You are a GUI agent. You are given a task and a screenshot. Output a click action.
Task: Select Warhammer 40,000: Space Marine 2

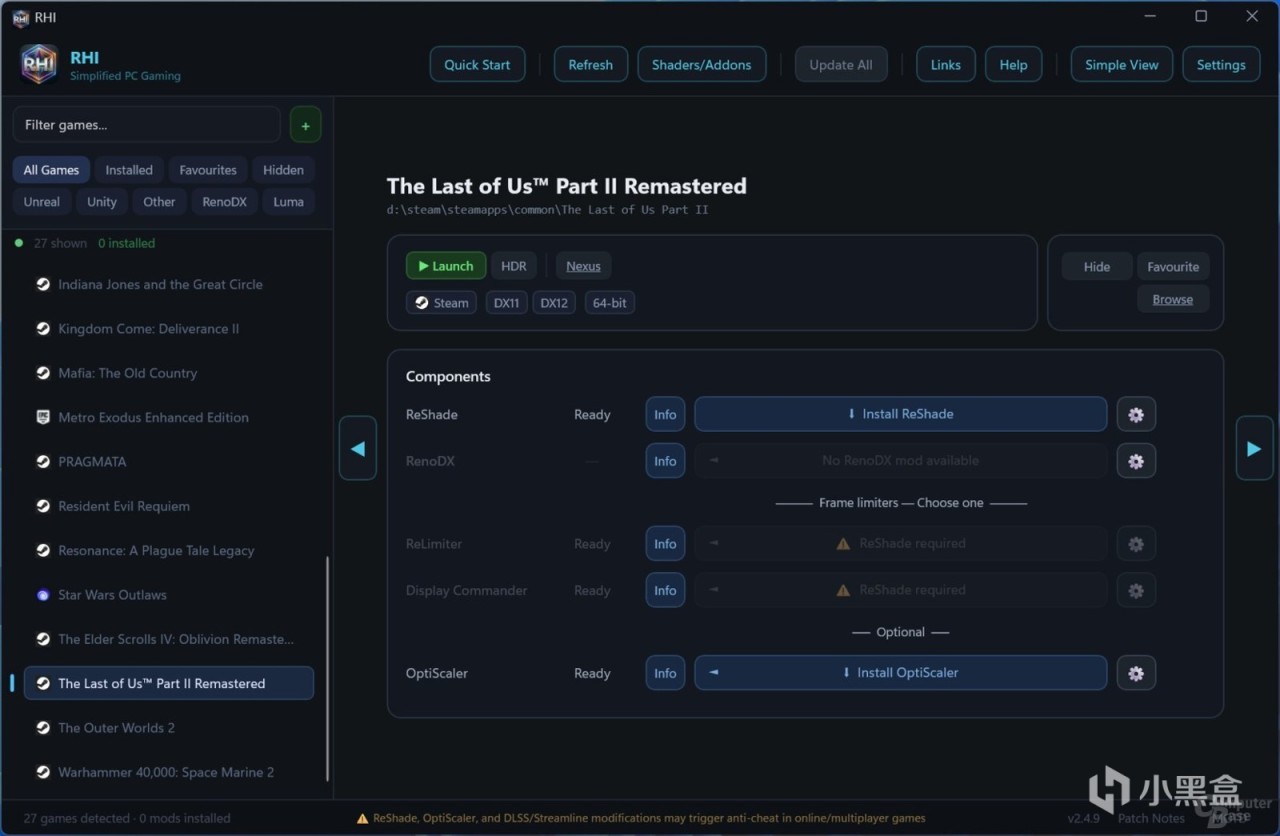(169, 772)
